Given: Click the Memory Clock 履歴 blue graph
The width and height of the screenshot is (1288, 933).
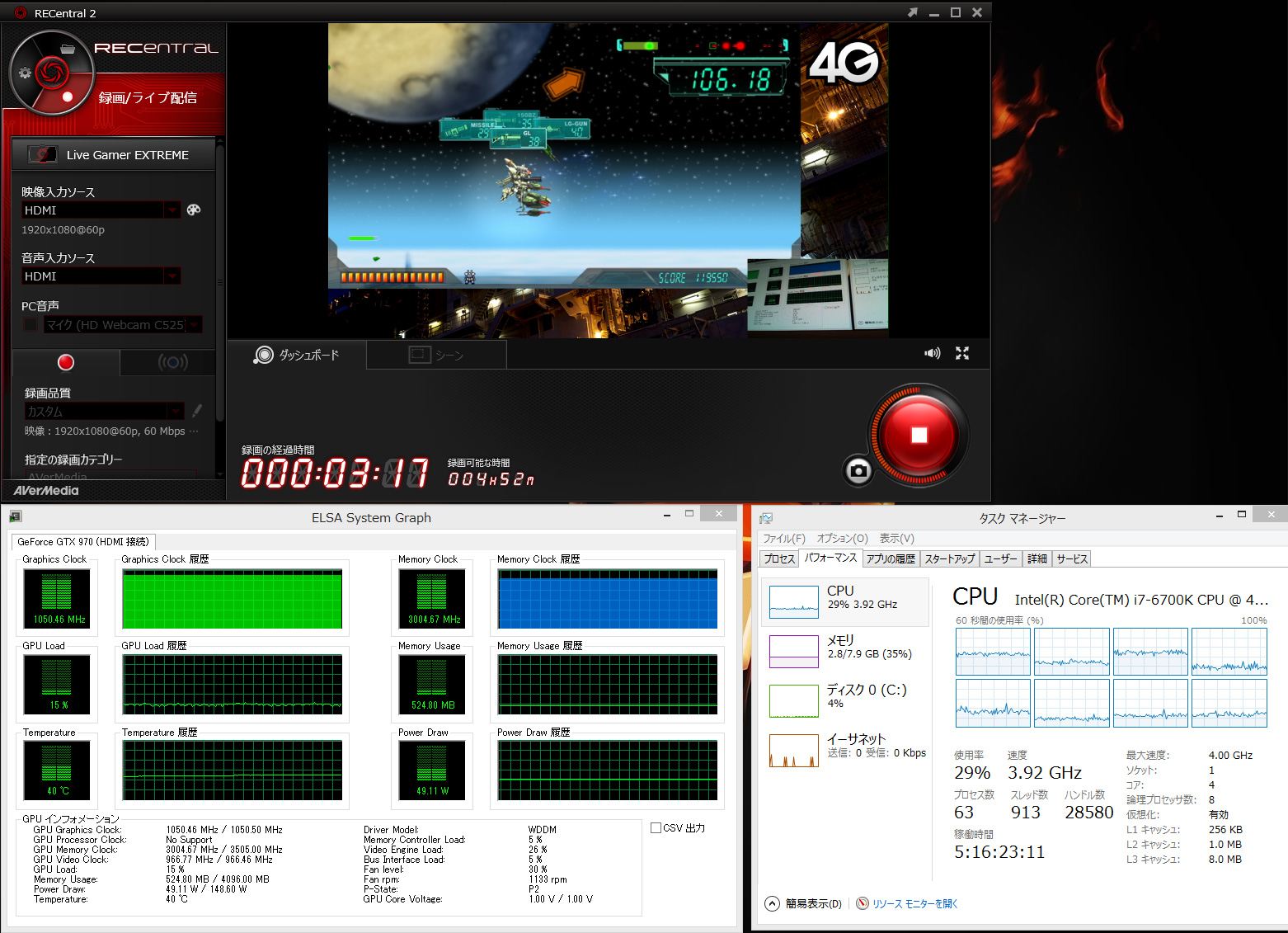Looking at the screenshot, I should (608, 599).
